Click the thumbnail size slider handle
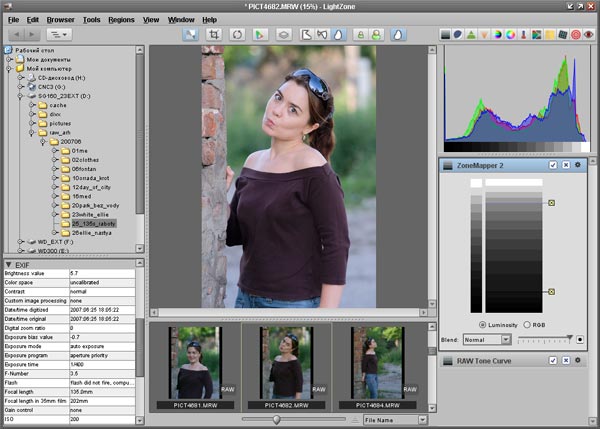Viewport: 600px width, 429px height. (x=276, y=420)
